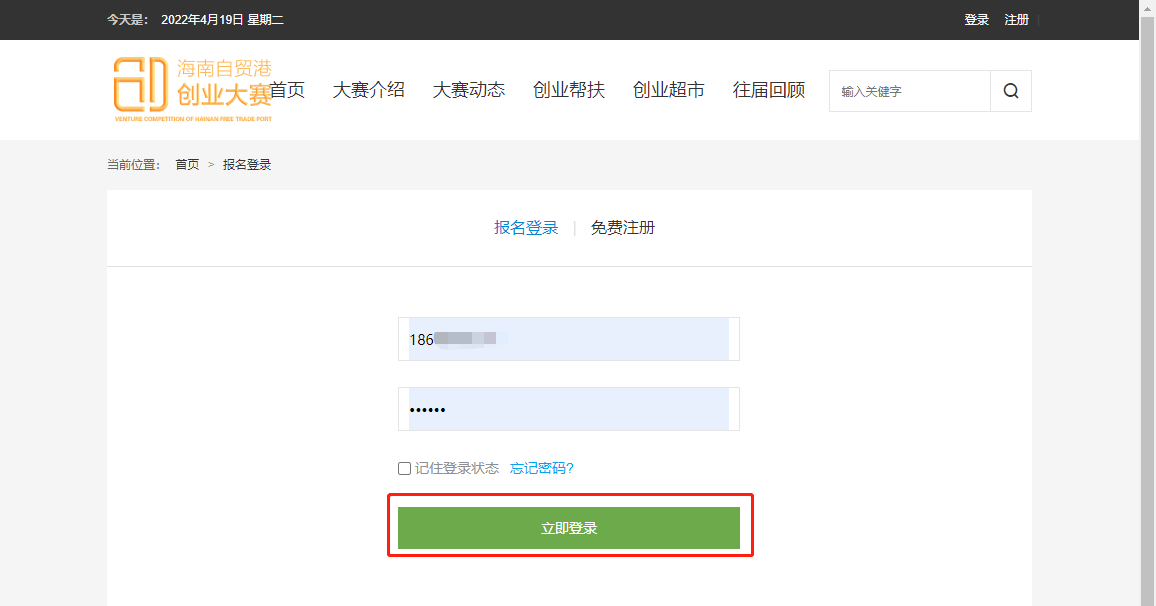
Task: Go to 大赛介绍 in the navigation bar
Action: pyautogui.click(x=368, y=90)
